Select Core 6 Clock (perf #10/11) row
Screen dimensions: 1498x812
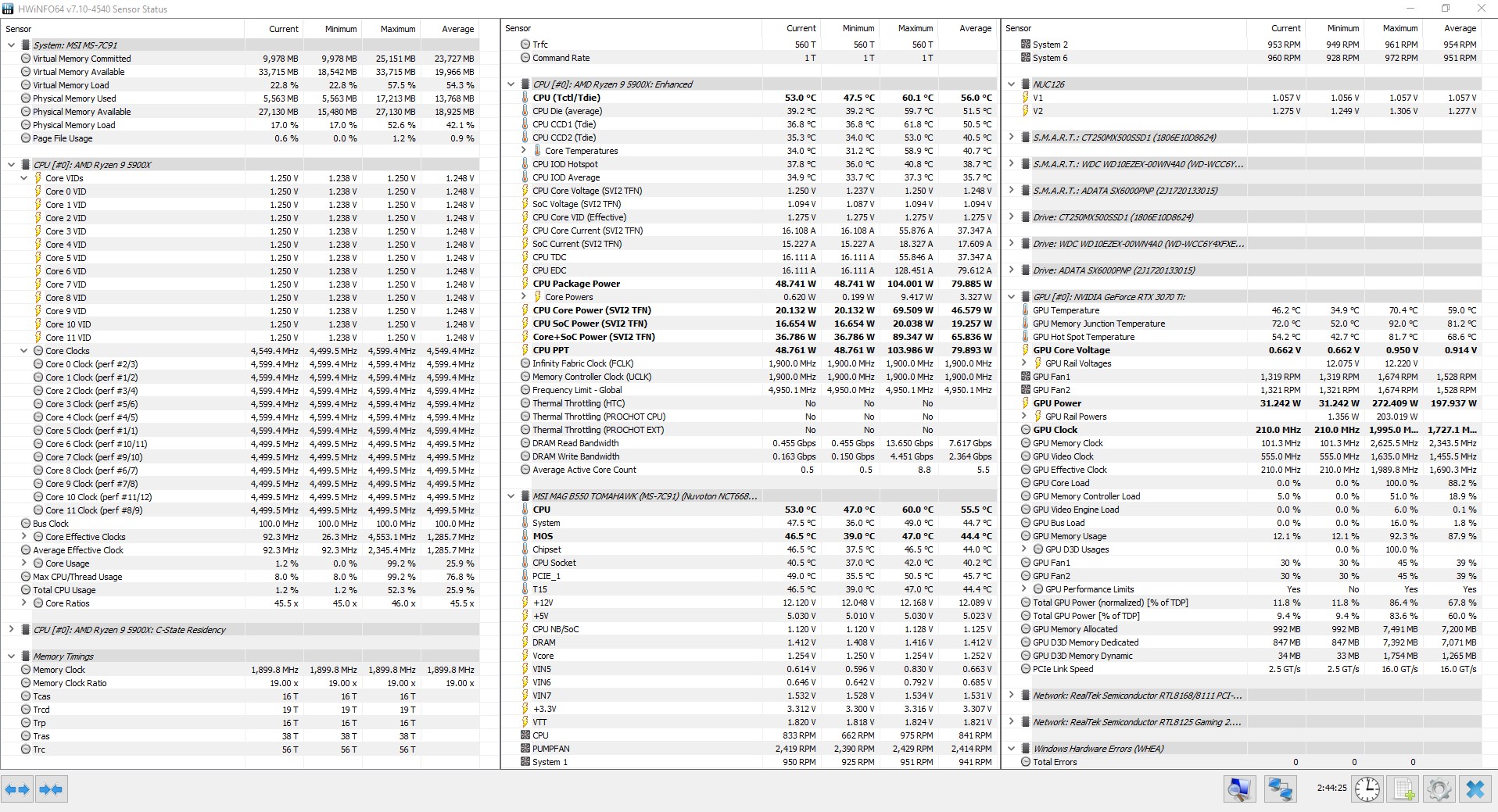242,444
